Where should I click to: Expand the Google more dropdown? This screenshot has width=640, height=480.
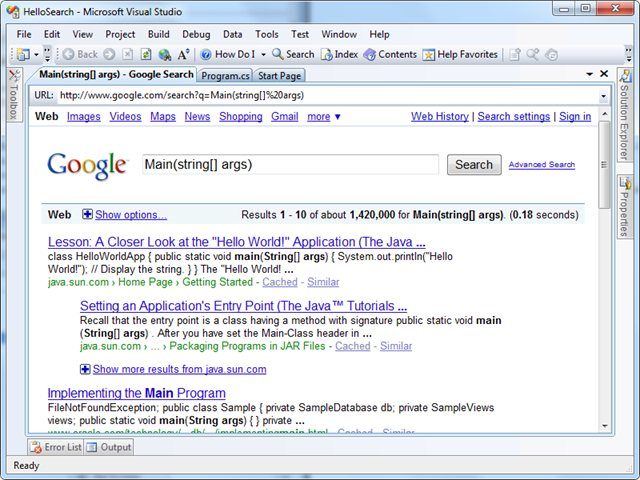click(324, 117)
